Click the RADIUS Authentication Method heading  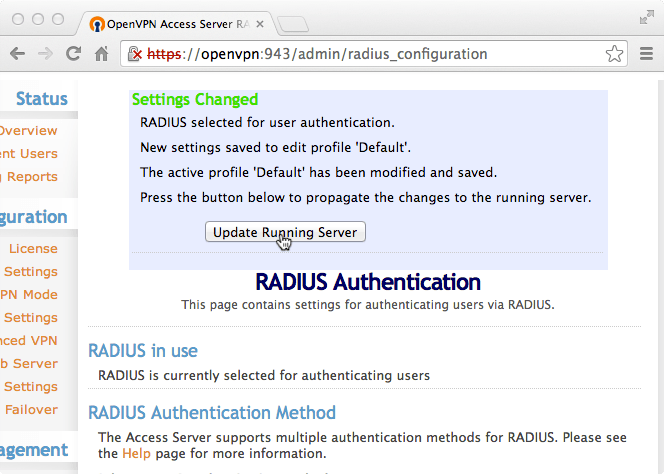tap(212, 413)
